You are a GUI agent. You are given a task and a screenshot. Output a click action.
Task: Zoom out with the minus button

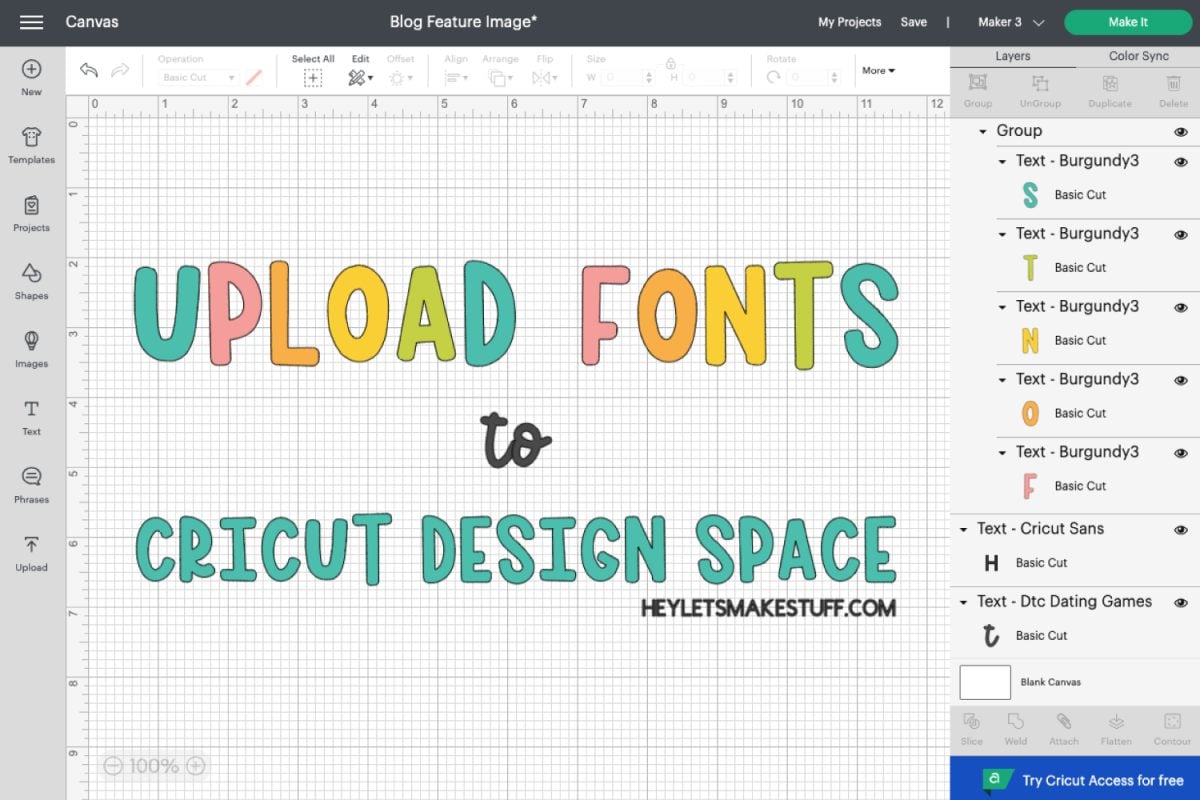tap(113, 766)
